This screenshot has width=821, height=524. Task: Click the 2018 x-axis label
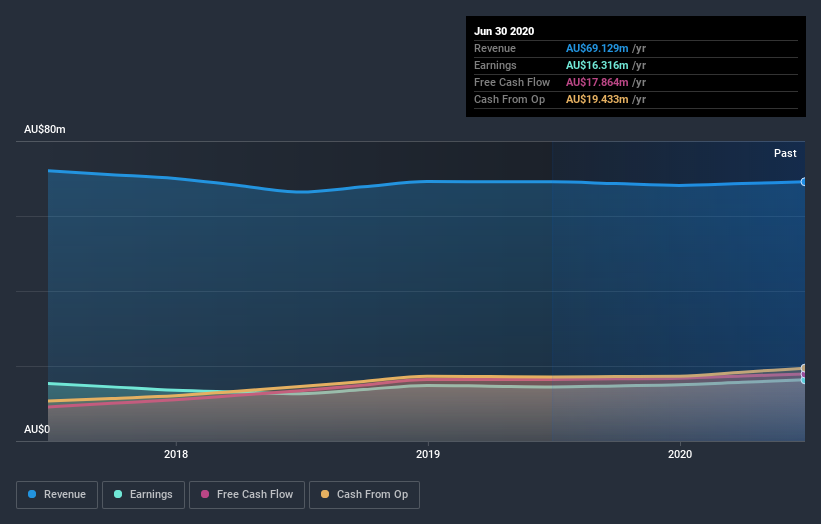(x=176, y=454)
